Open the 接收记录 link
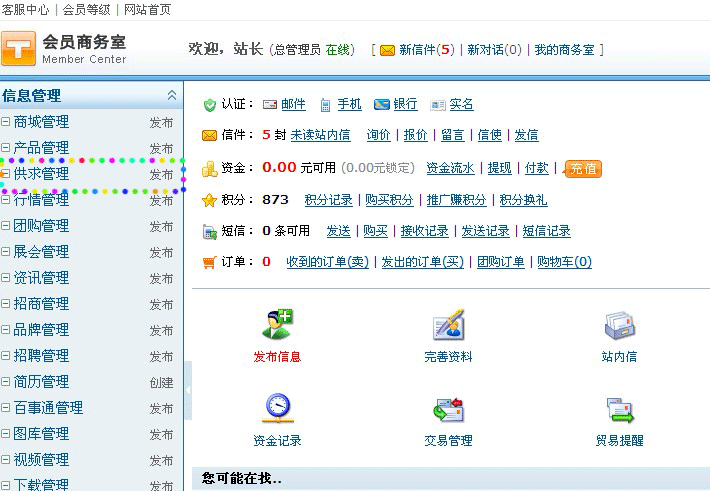Screen dimensions: 710x491 pos(424,231)
